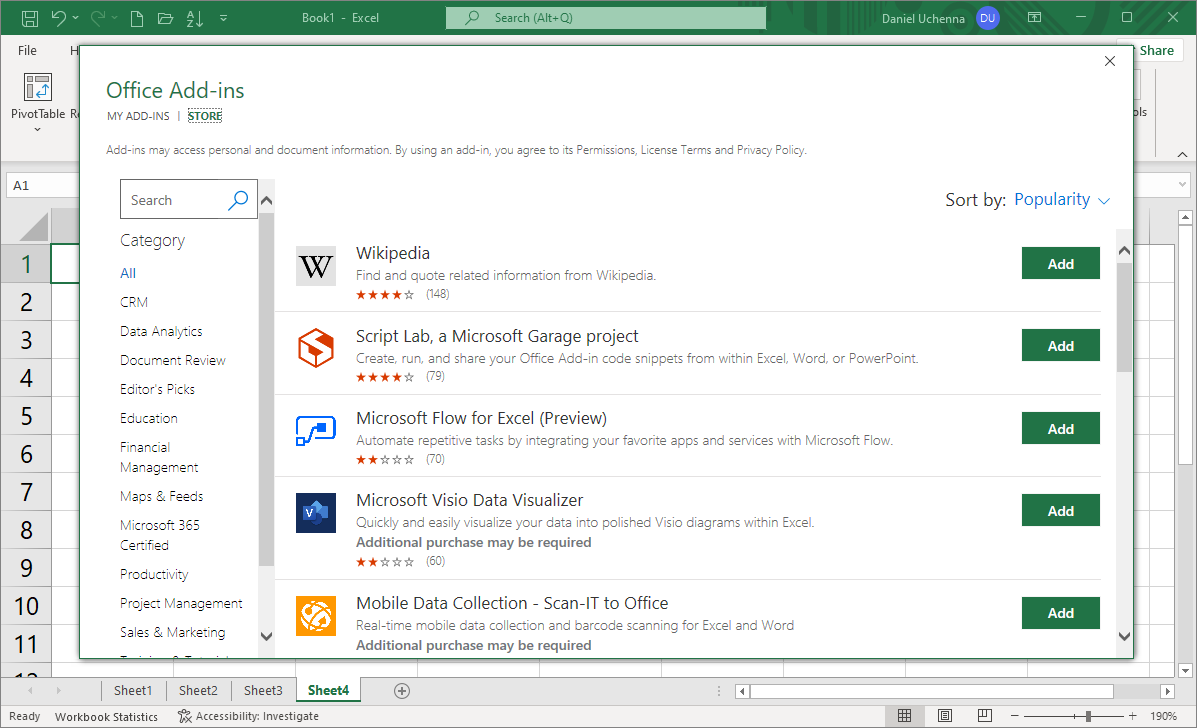Select the Data Analytics category
The height and width of the screenshot is (728, 1197).
pyautogui.click(x=161, y=331)
